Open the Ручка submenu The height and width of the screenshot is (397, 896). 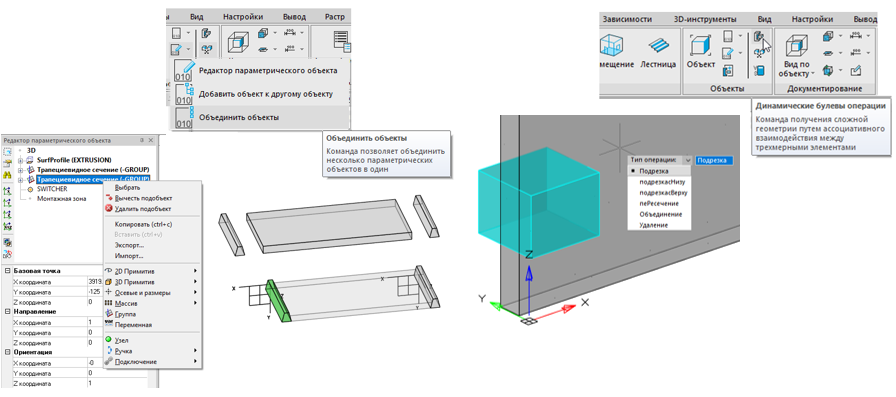click(x=152, y=351)
